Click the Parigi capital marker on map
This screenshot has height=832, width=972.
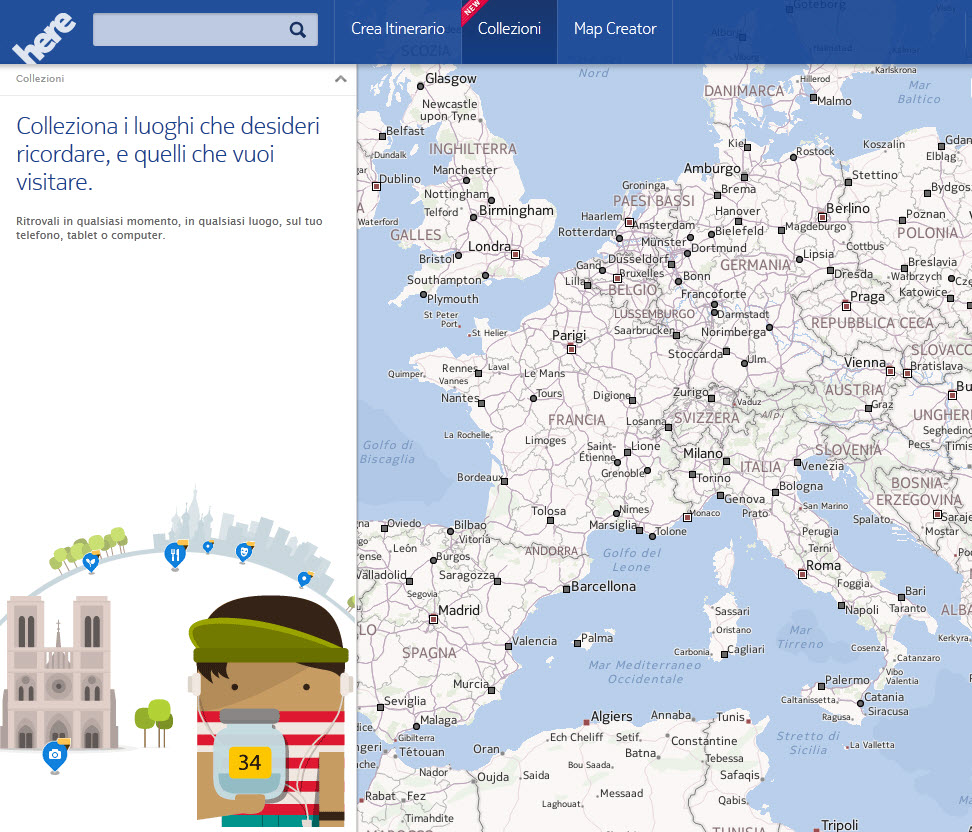(571, 350)
